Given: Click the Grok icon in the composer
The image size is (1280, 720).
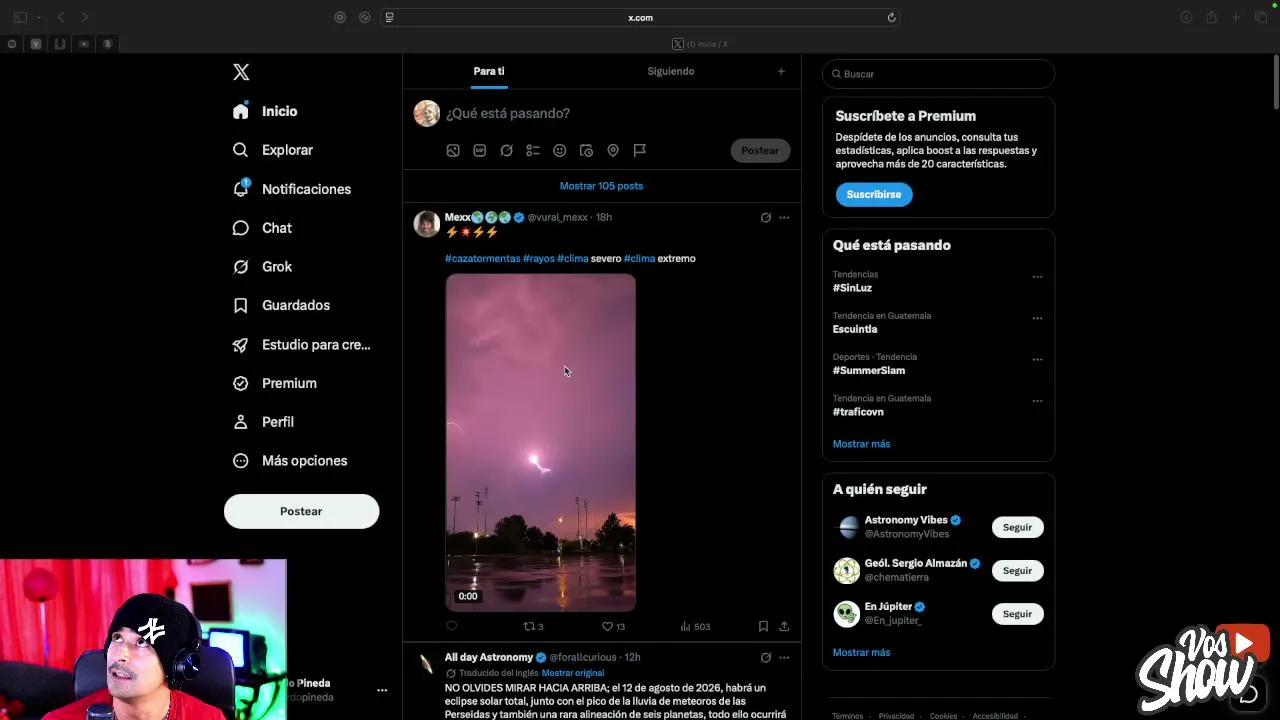Looking at the screenshot, I should pos(507,150).
